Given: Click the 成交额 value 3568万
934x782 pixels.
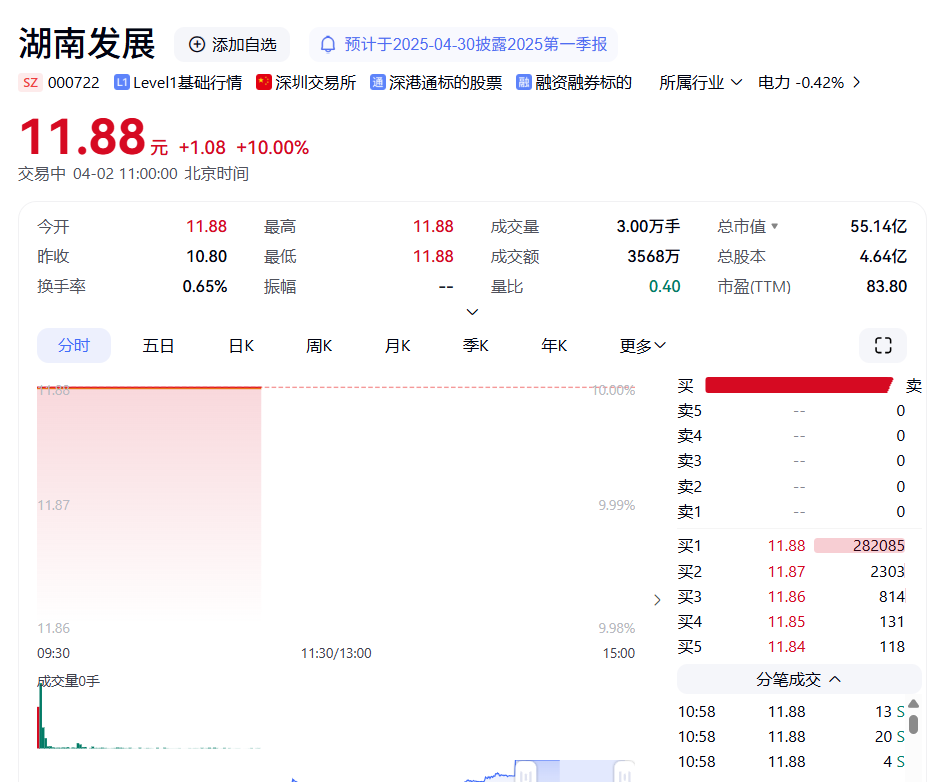Looking at the screenshot, I should pos(653,257).
